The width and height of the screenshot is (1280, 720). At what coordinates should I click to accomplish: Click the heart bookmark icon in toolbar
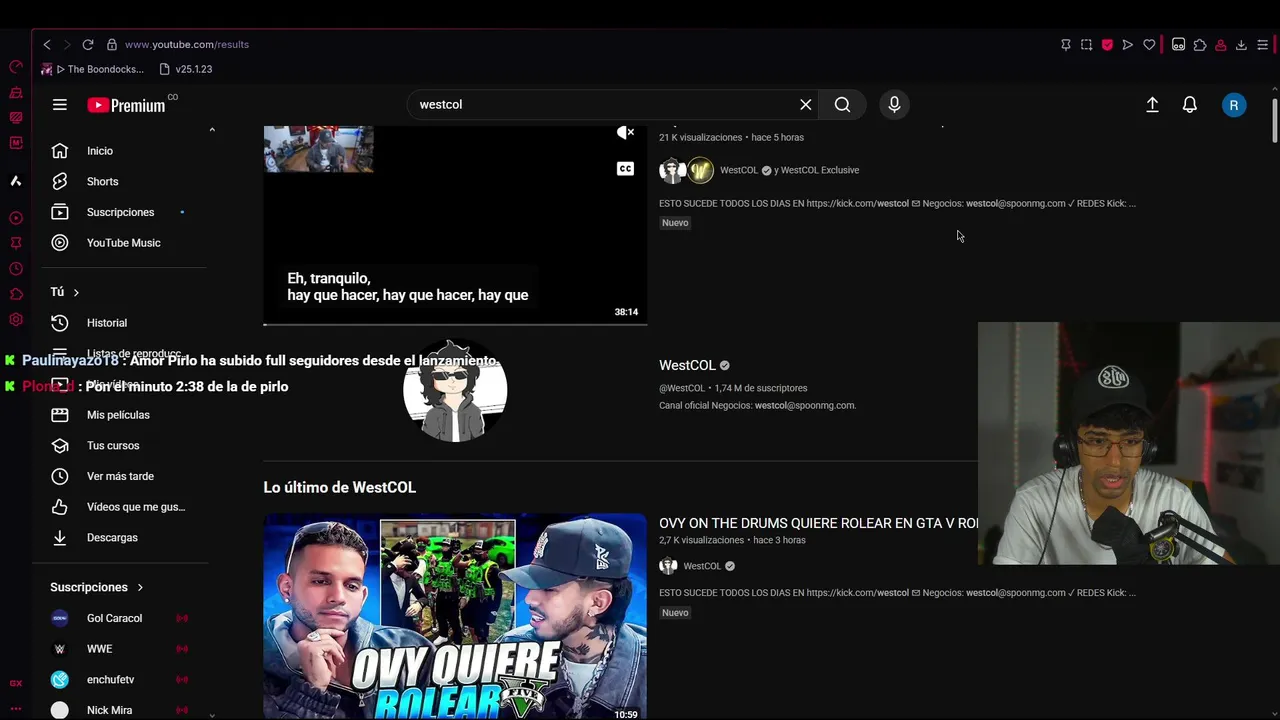(1149, 45)
